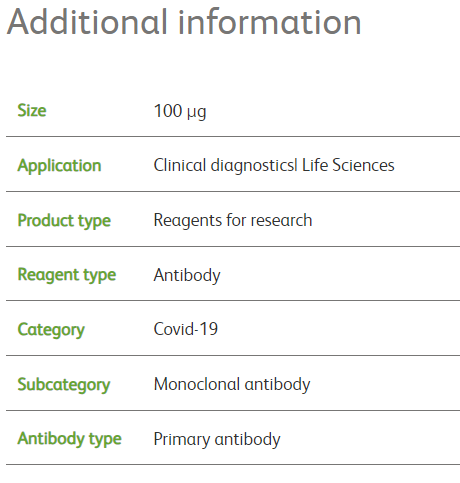The image size is (460, 483).
Task: Select the Category label
Action: (51, 330)
